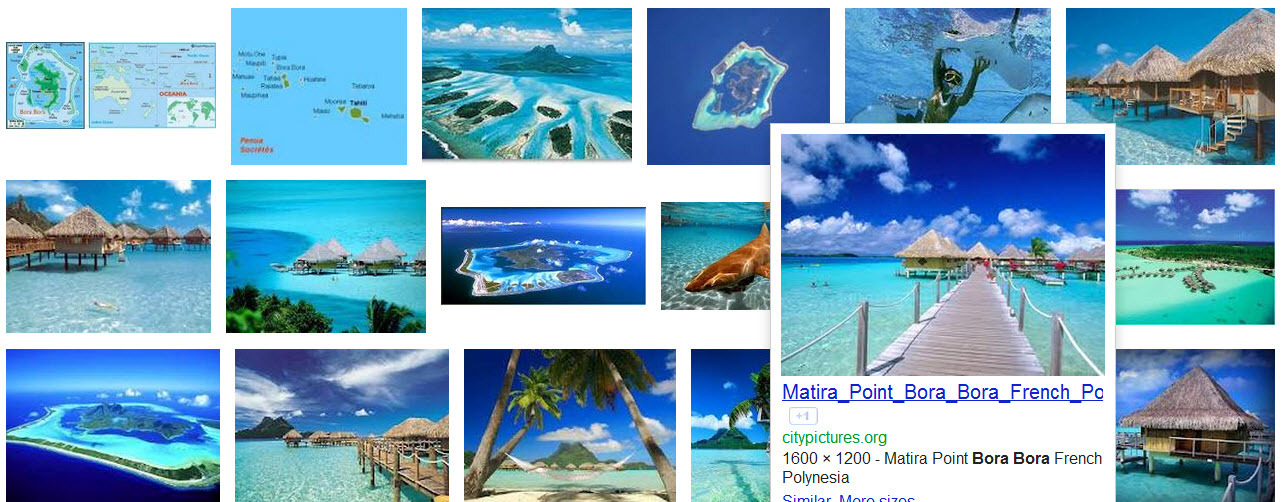This screenshot has width=1283, height=502.
Task: Select the hammock between palm trees thumbnail
Action: (x=570, y=425)
